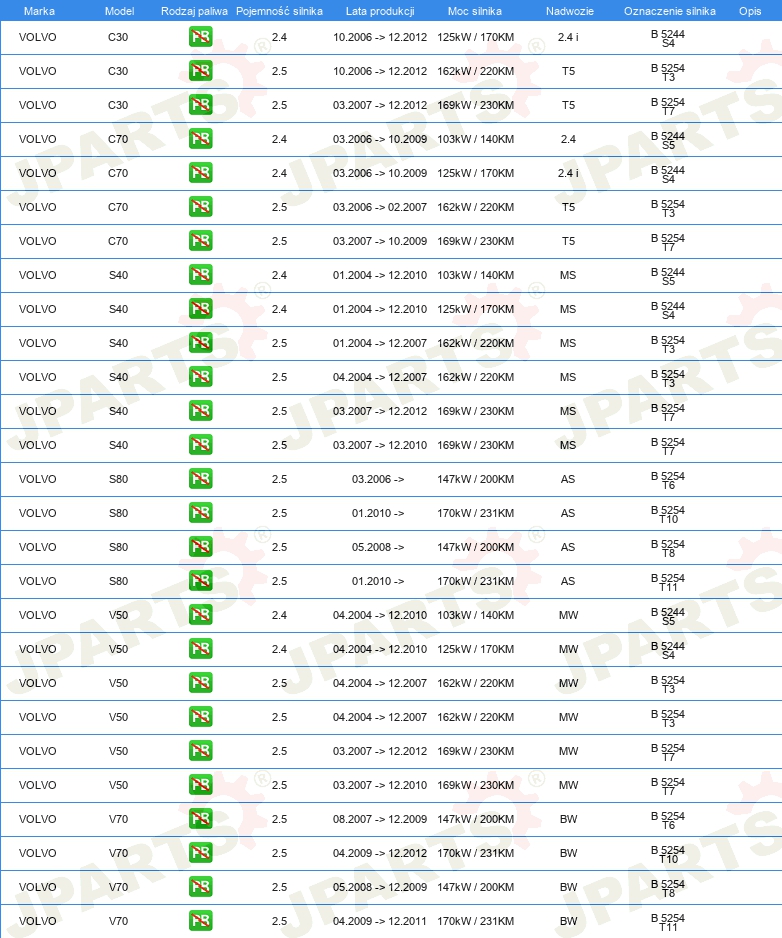This screenshot has height=938, width=782.
Task: Select fuel icon in V70 B 5254 T10 row
Action: click(200, 853)
